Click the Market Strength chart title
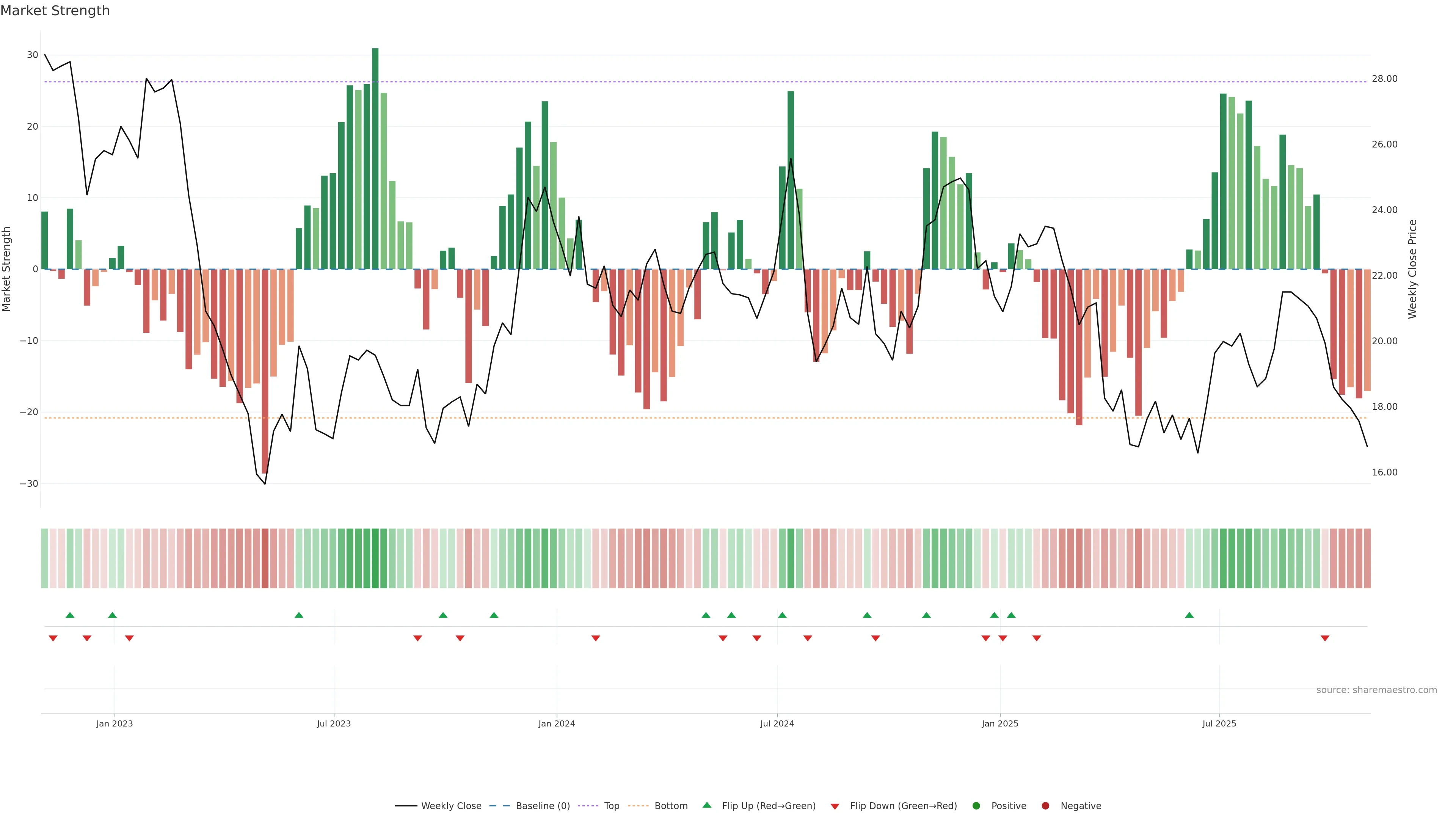 click(55, 11)
